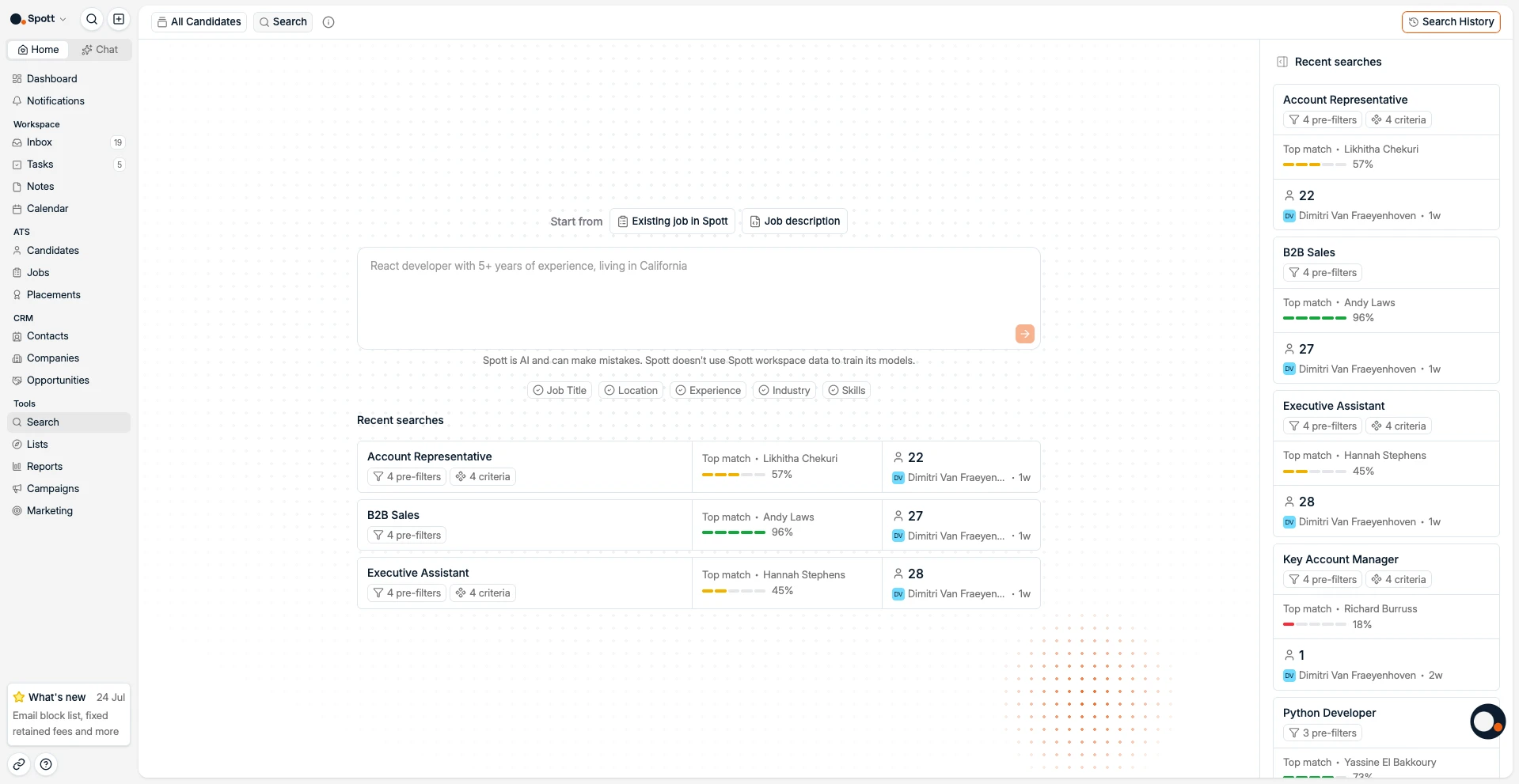Focus the search prompt text area
Viewport: 1519px width, 784px height.
point(698,298)
